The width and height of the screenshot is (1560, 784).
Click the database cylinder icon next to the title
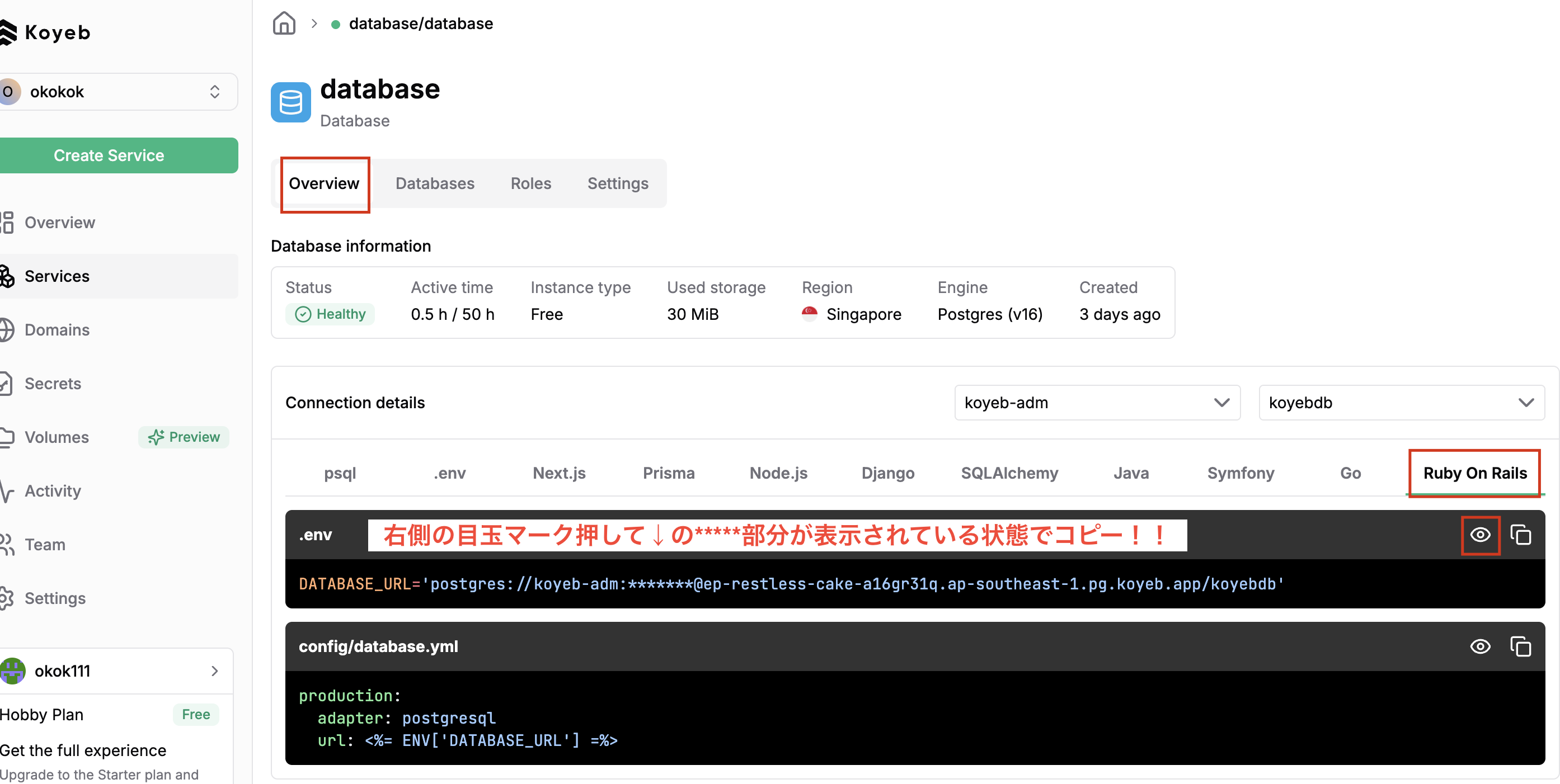pyautogui.click(x=291, y=102)
